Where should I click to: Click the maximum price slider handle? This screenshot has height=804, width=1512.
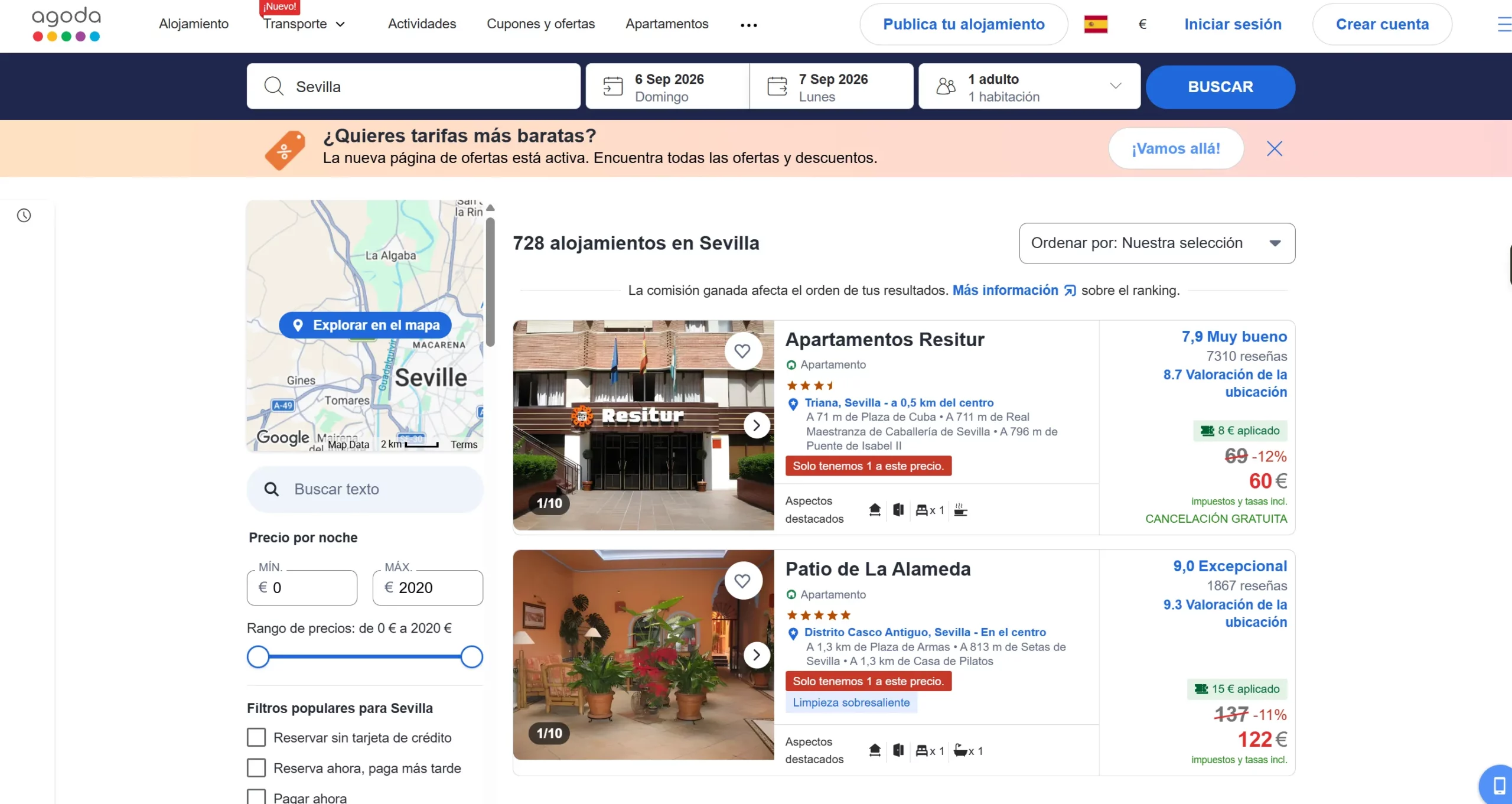pos(472,657)
